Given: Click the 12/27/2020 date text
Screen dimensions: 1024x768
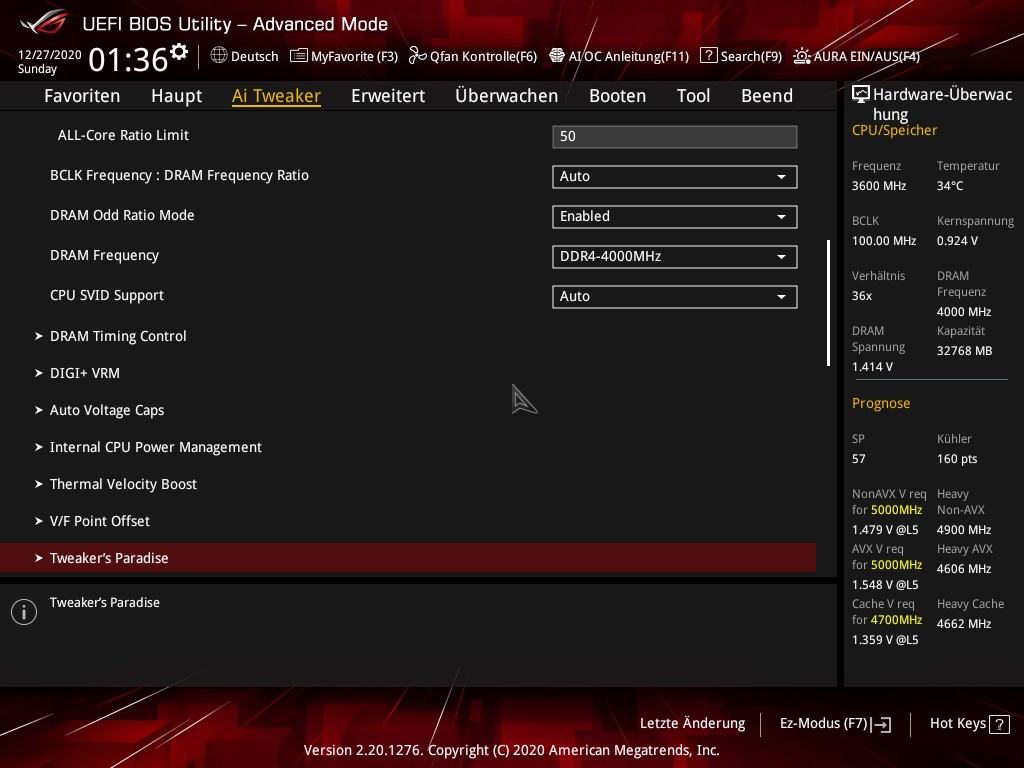Looking at the screenshot, I should click(x=50, y=55).
